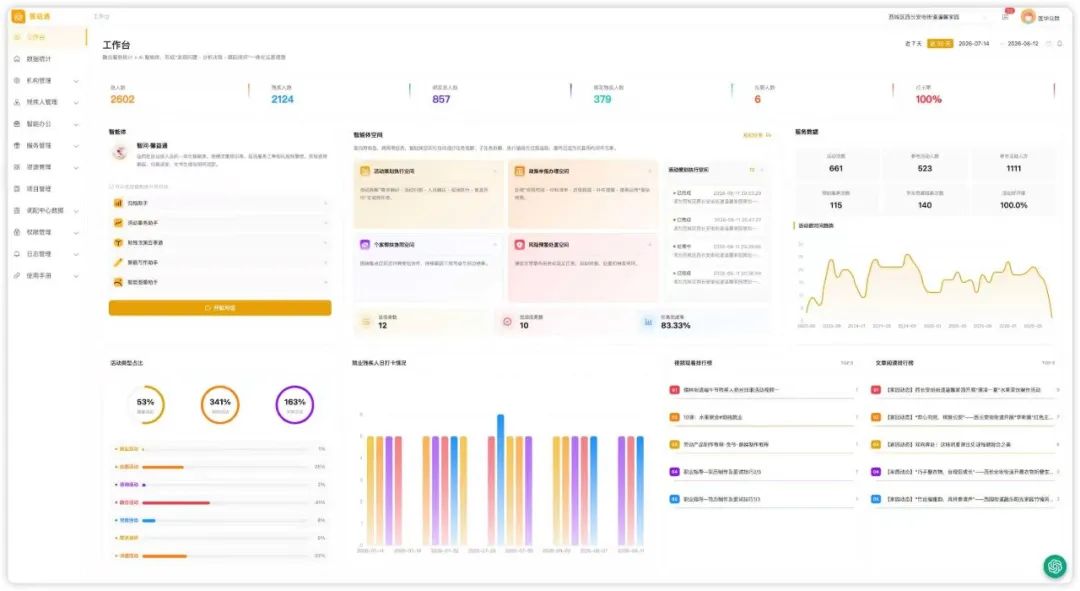Click the 1111 service data value

pos(1014,168)
